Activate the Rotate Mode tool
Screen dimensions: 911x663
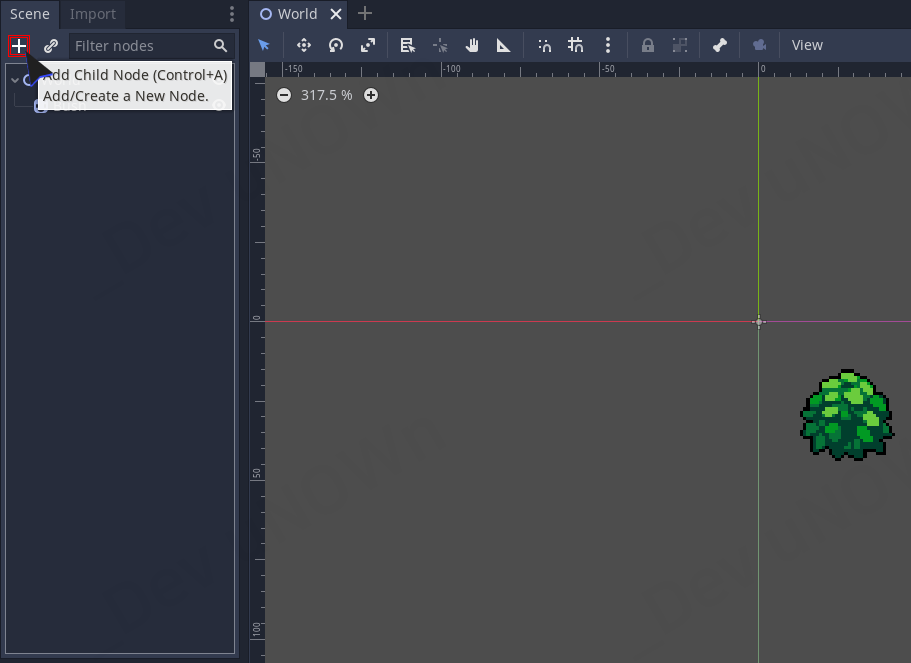point(336,45)
